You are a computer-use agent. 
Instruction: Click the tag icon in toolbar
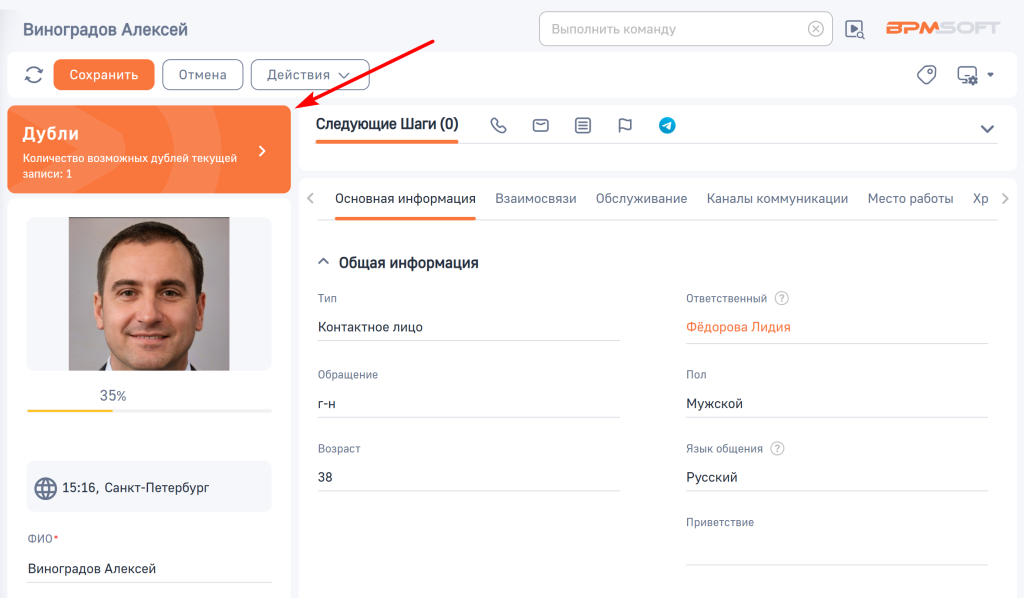point(927,75)
